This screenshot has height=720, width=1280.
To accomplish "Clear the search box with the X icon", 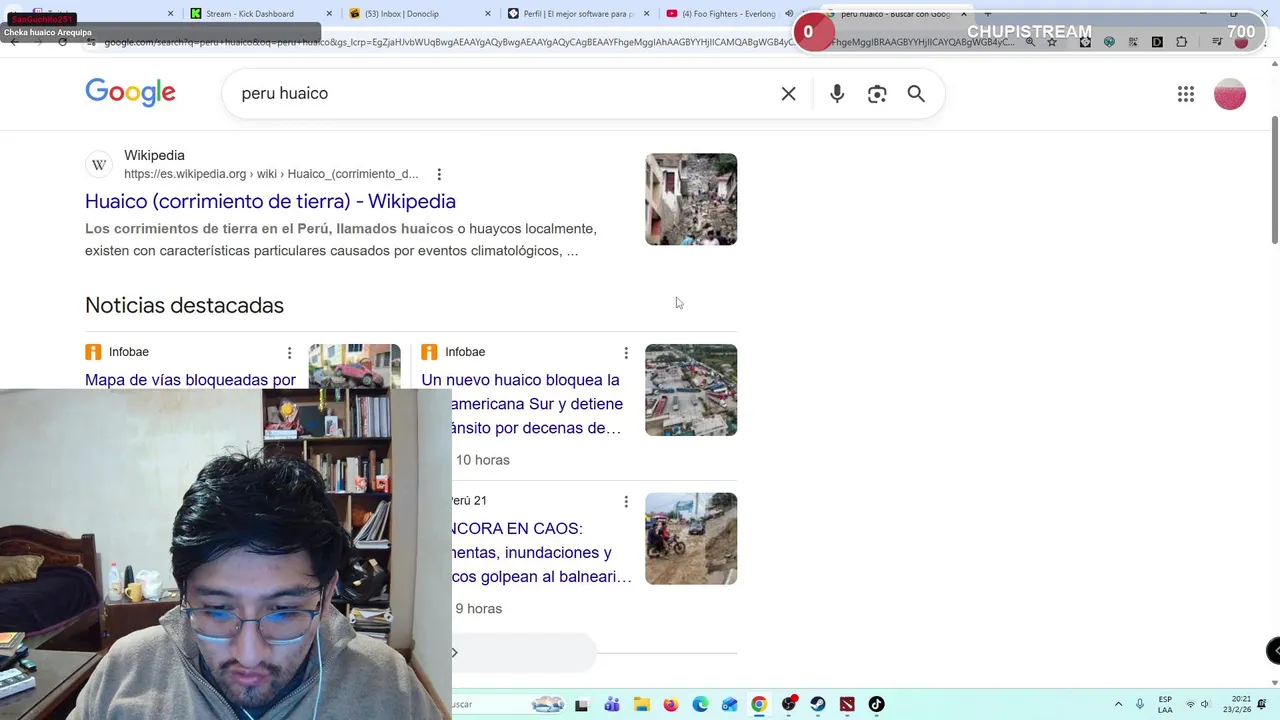I will pos(788,93).
